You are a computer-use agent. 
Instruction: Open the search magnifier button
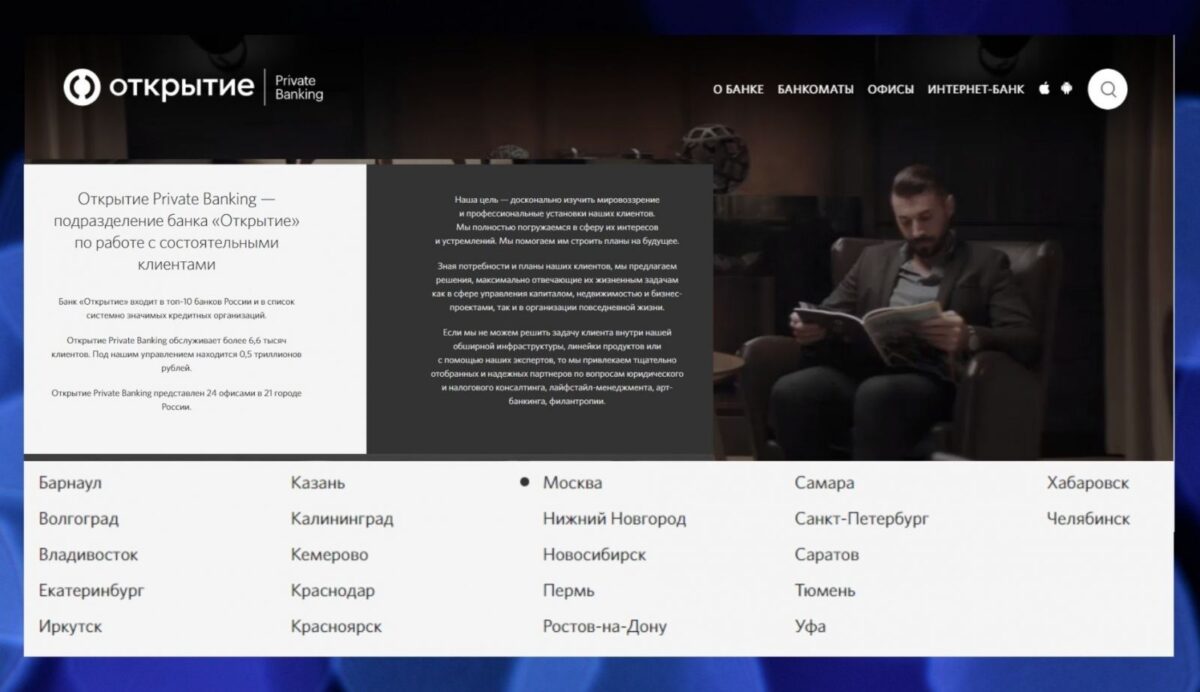tap(1108, 89)
